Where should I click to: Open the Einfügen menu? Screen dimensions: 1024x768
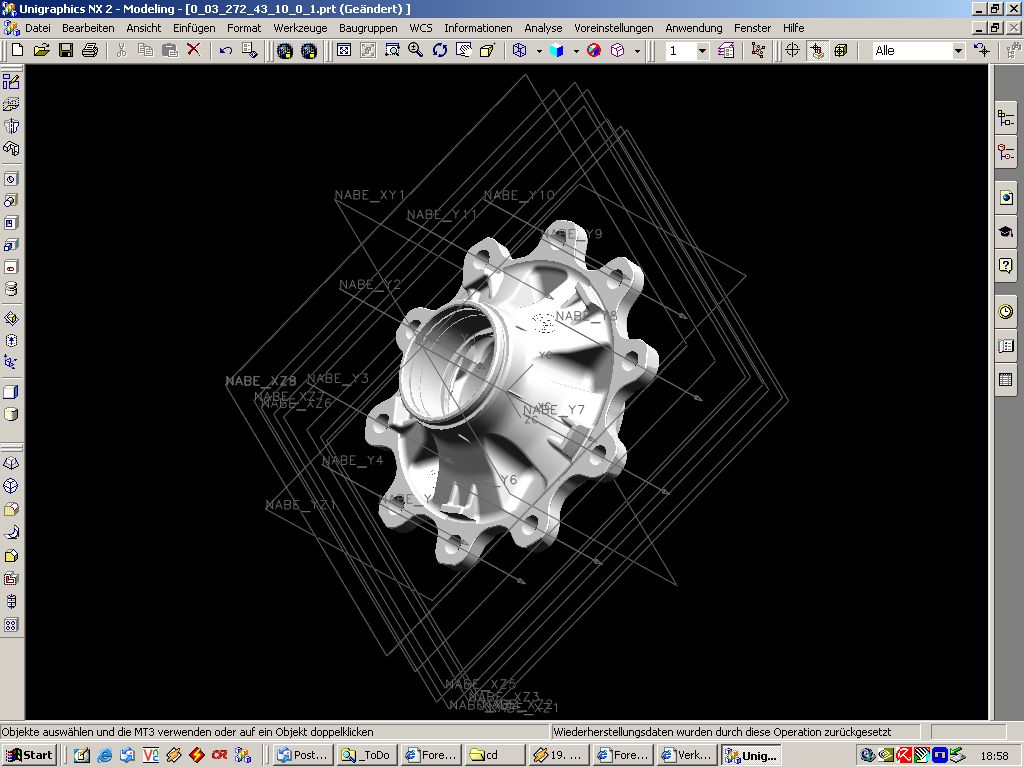(193, 28)
